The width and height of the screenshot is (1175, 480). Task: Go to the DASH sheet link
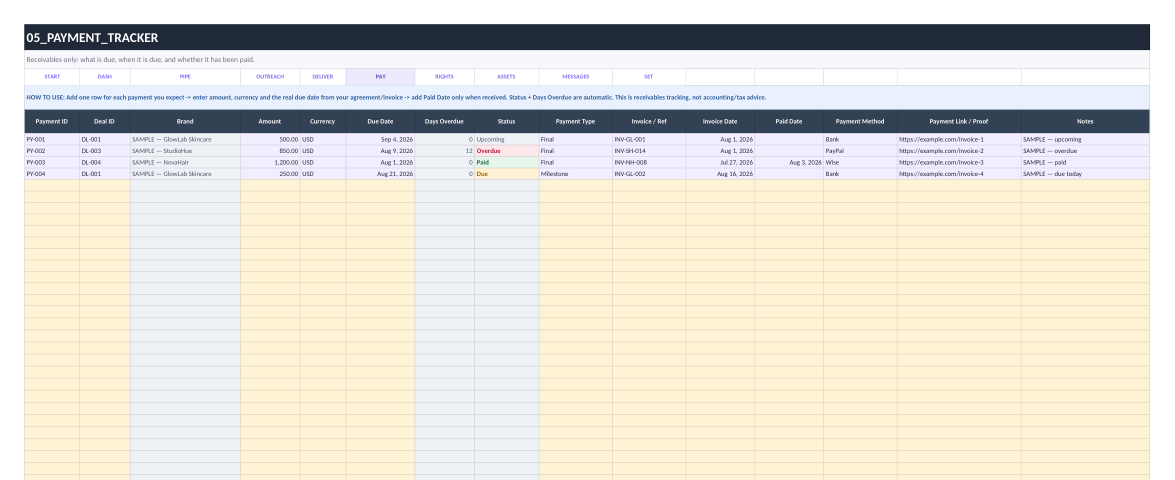105,76
